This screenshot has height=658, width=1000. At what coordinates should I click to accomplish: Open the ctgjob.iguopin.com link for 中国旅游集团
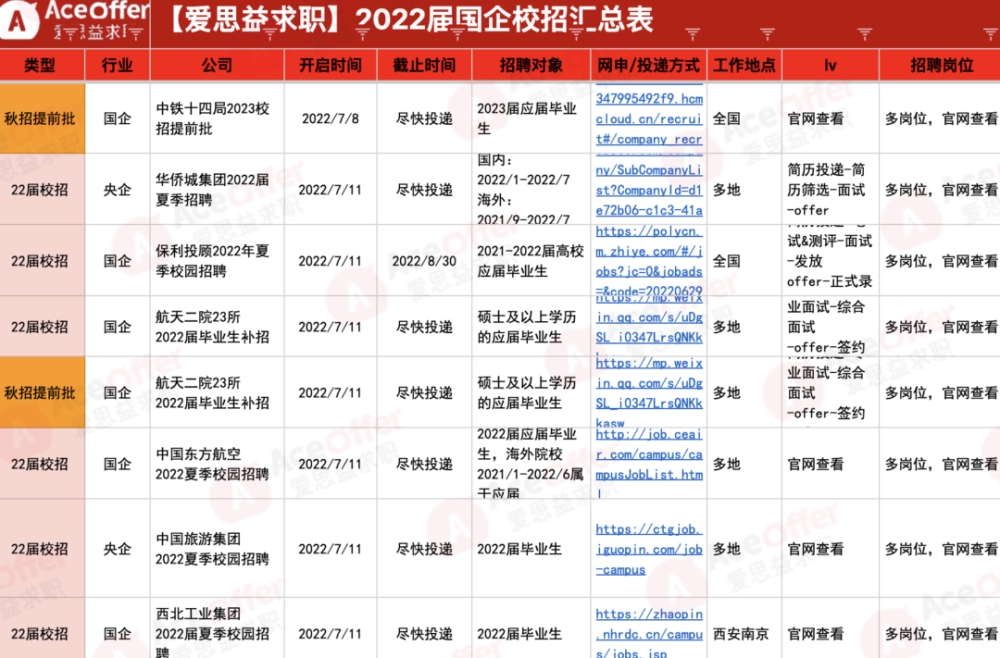649,549
